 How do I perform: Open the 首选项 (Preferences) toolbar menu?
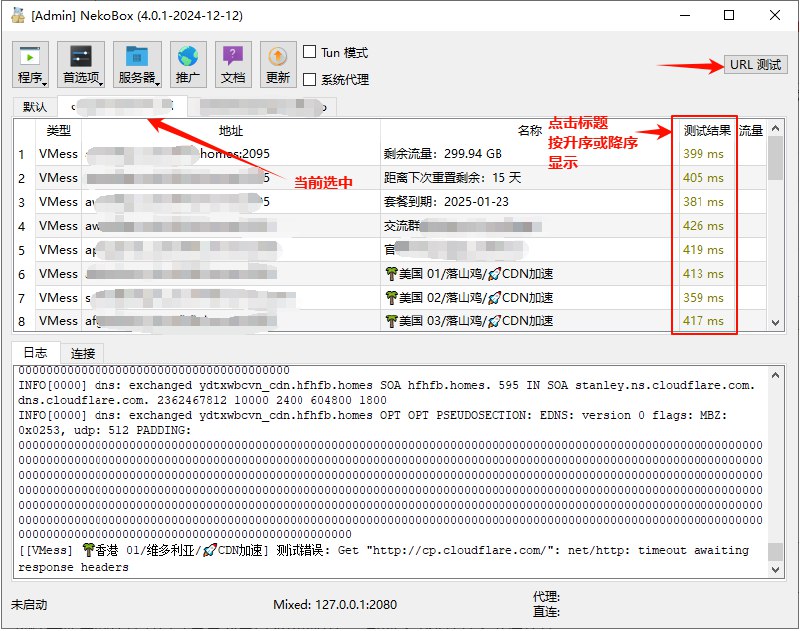81,65
